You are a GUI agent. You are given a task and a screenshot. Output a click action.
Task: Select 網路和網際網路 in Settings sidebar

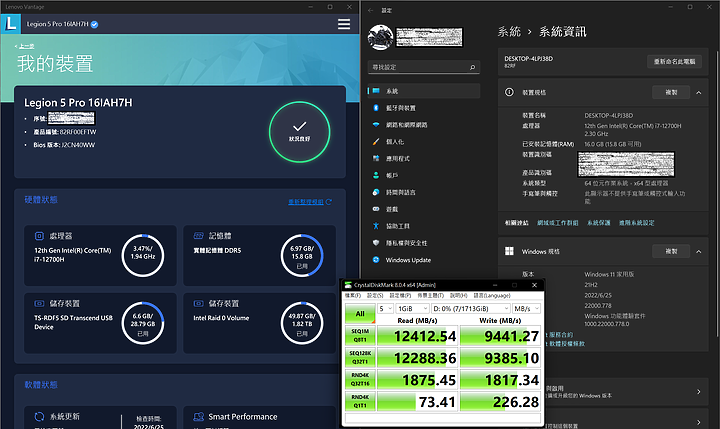(x=423, y=125)
